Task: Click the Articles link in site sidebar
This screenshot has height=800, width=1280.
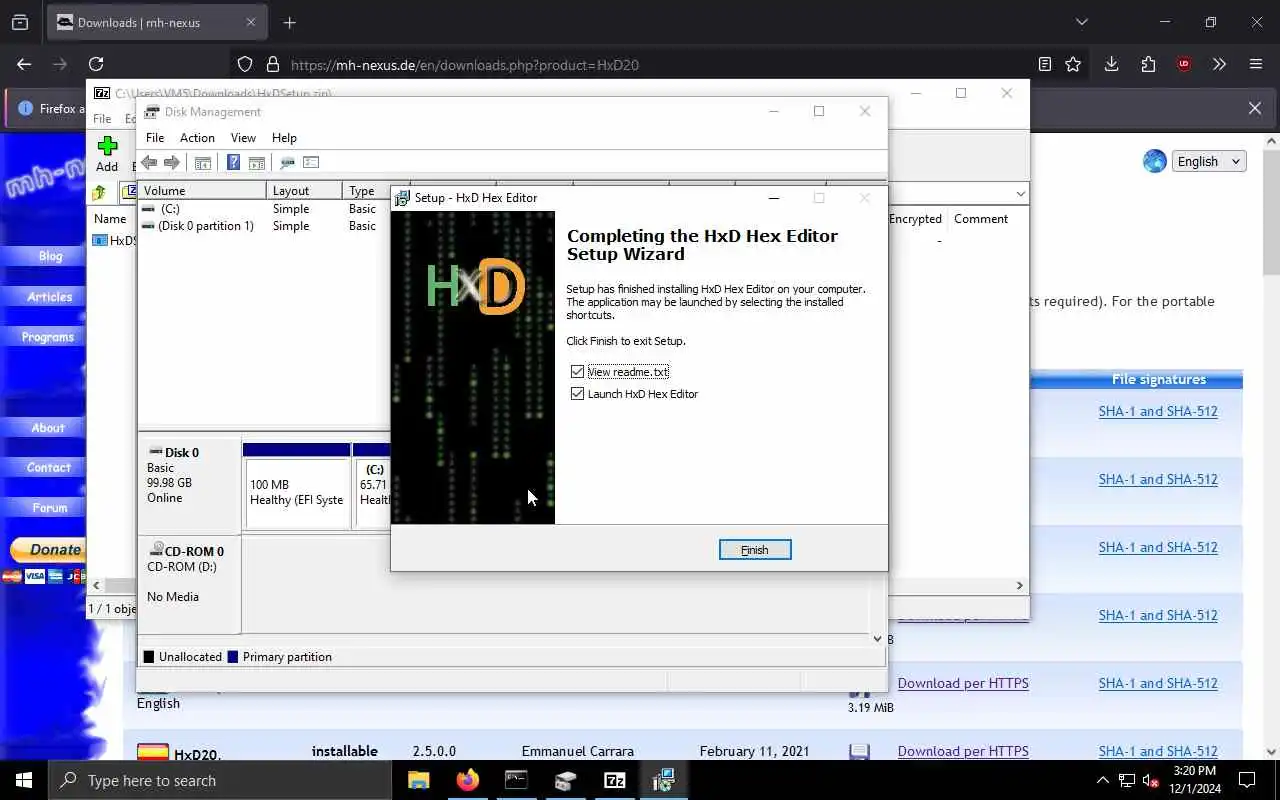Action: point(50,297)
